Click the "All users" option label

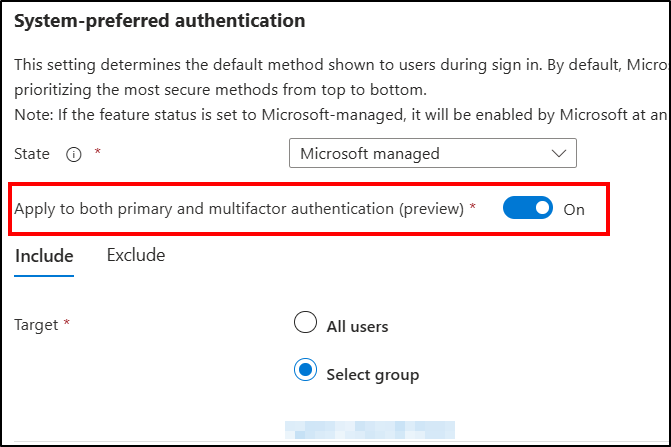(x=357, y=325)
